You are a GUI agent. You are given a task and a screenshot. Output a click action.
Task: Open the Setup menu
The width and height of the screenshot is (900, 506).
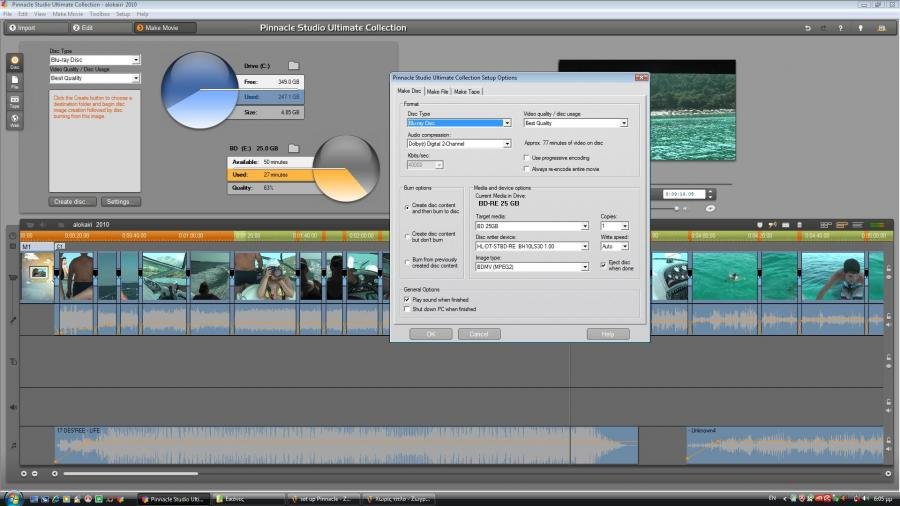123,14
